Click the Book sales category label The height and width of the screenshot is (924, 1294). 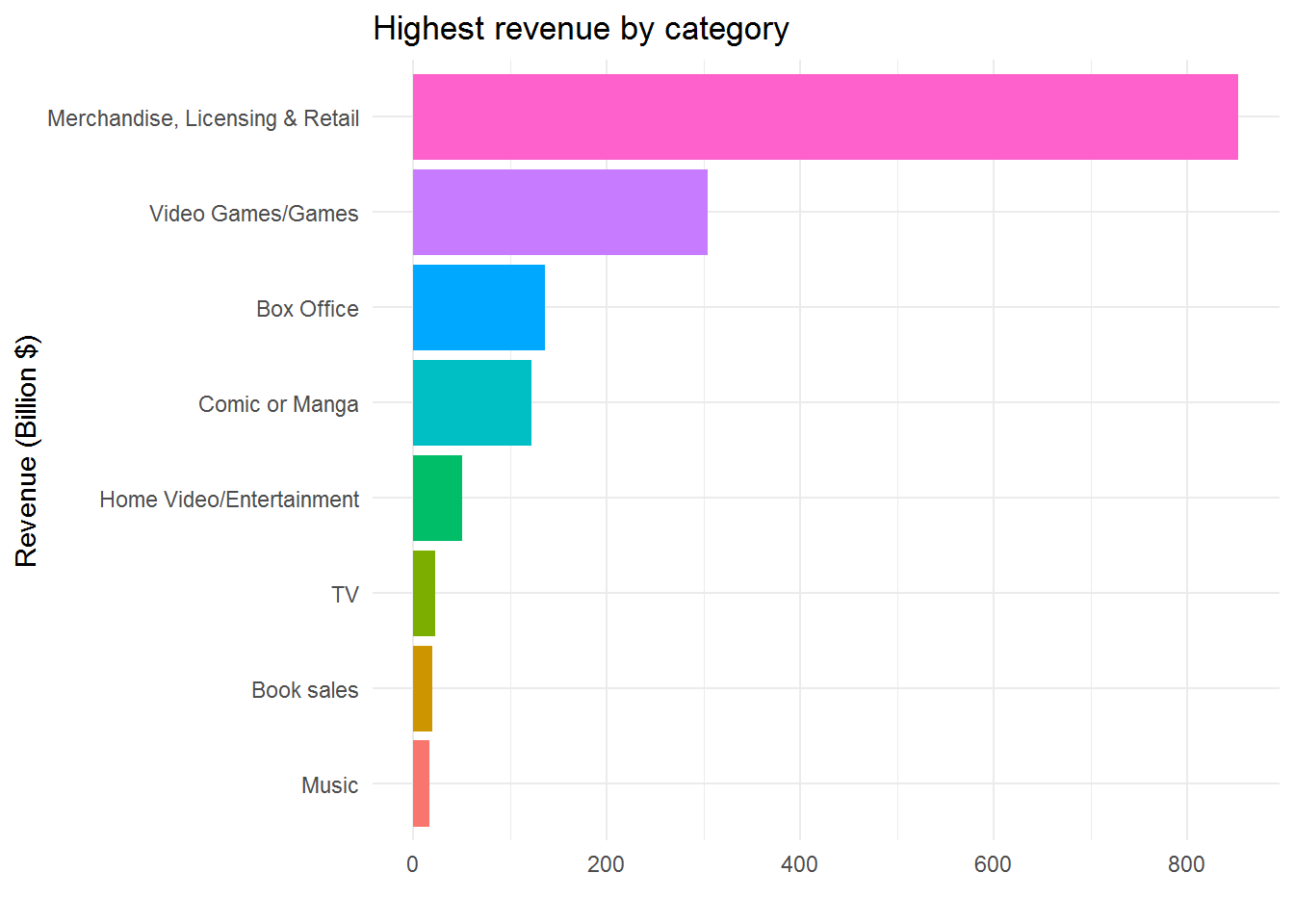click(x=303, y=690)
